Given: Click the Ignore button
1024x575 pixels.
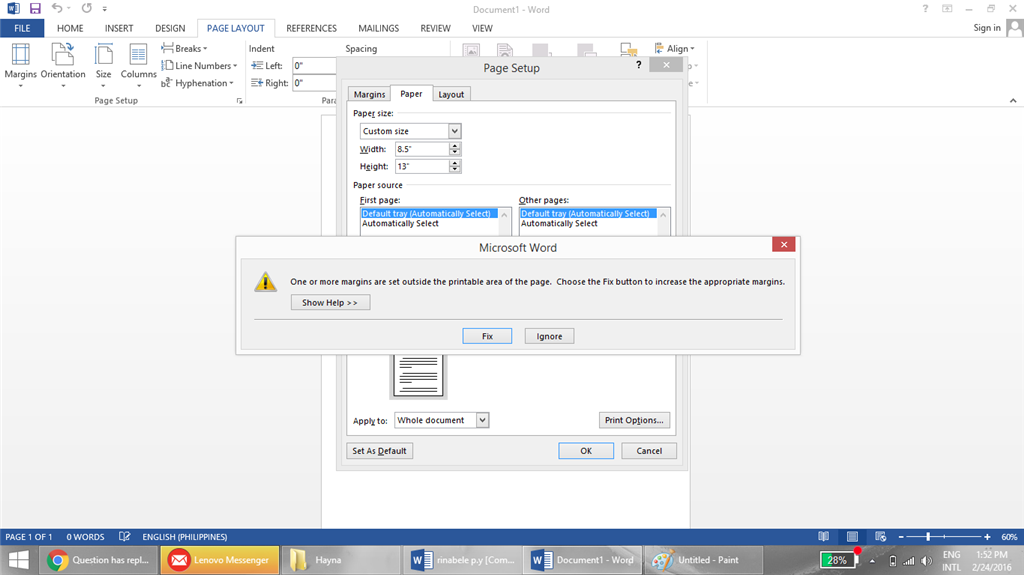Looking at the screenshot, I should (x=549, y=336).
